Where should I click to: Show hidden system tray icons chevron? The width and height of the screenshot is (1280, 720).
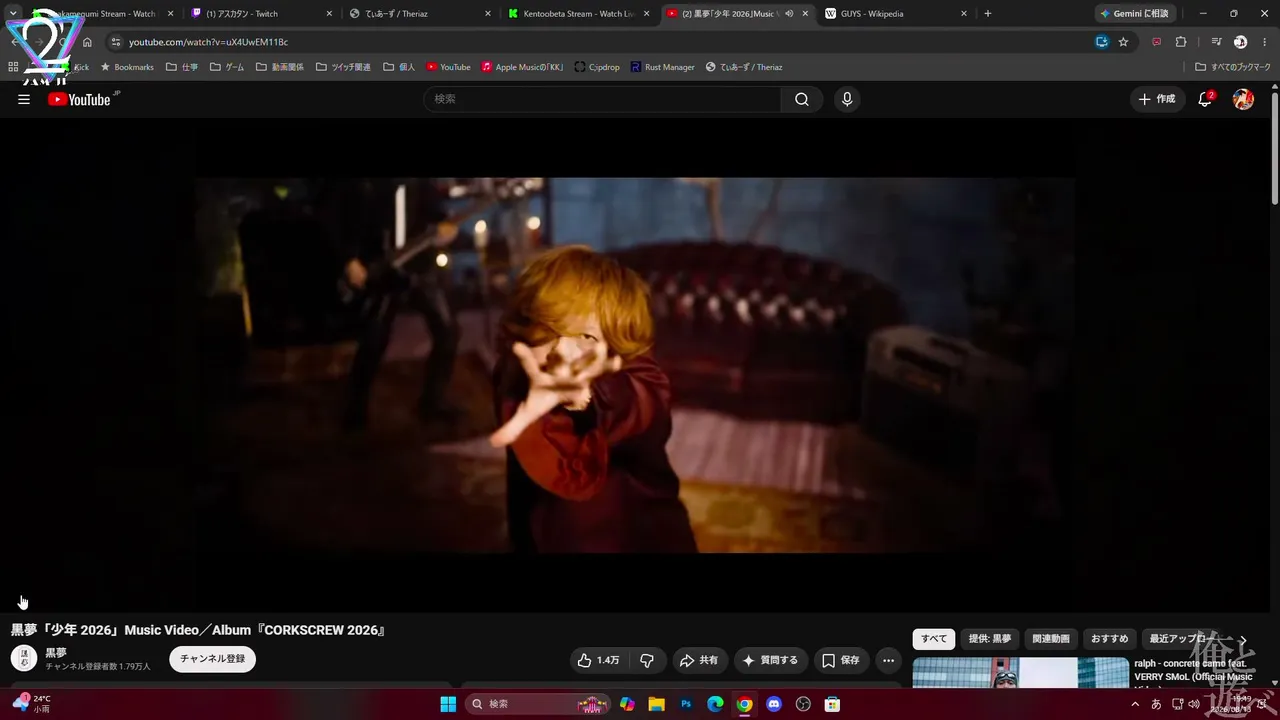[1135, 704]
